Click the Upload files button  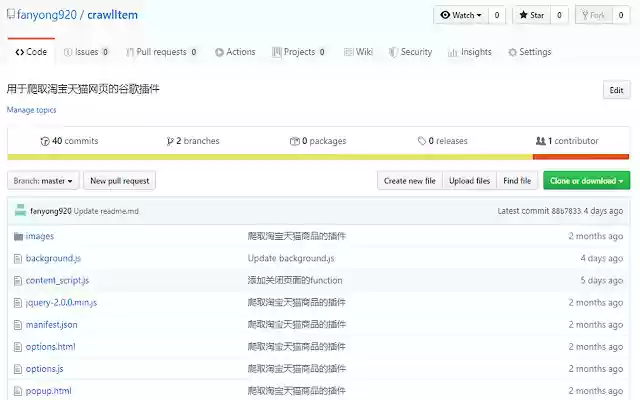[469, 181]
